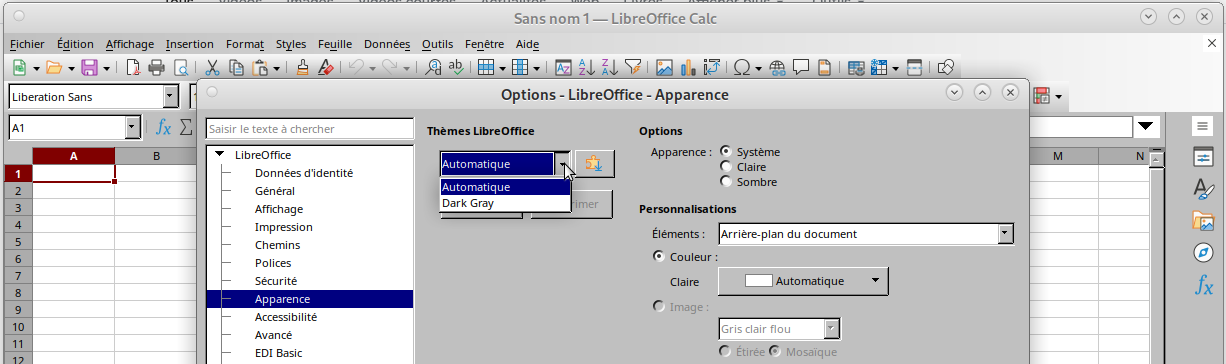Click the Sort Ascending icon

click(586, 68)
